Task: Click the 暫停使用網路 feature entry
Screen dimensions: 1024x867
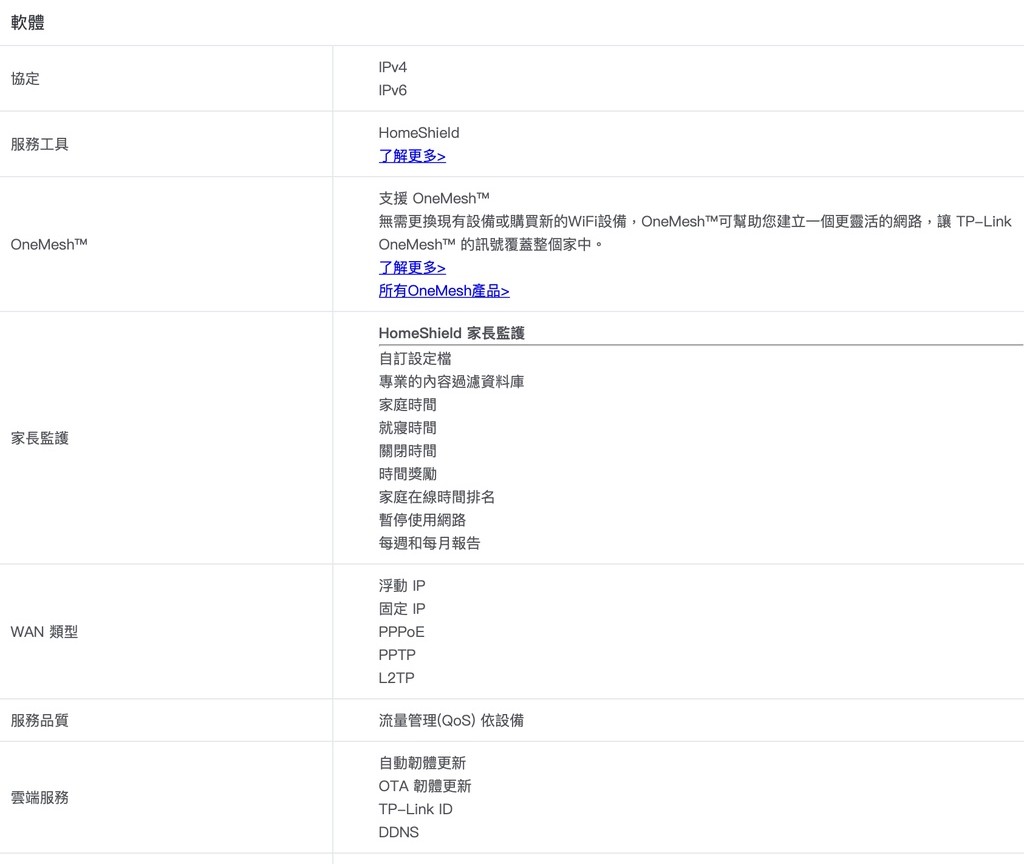Action: click(x=422, y=520)
